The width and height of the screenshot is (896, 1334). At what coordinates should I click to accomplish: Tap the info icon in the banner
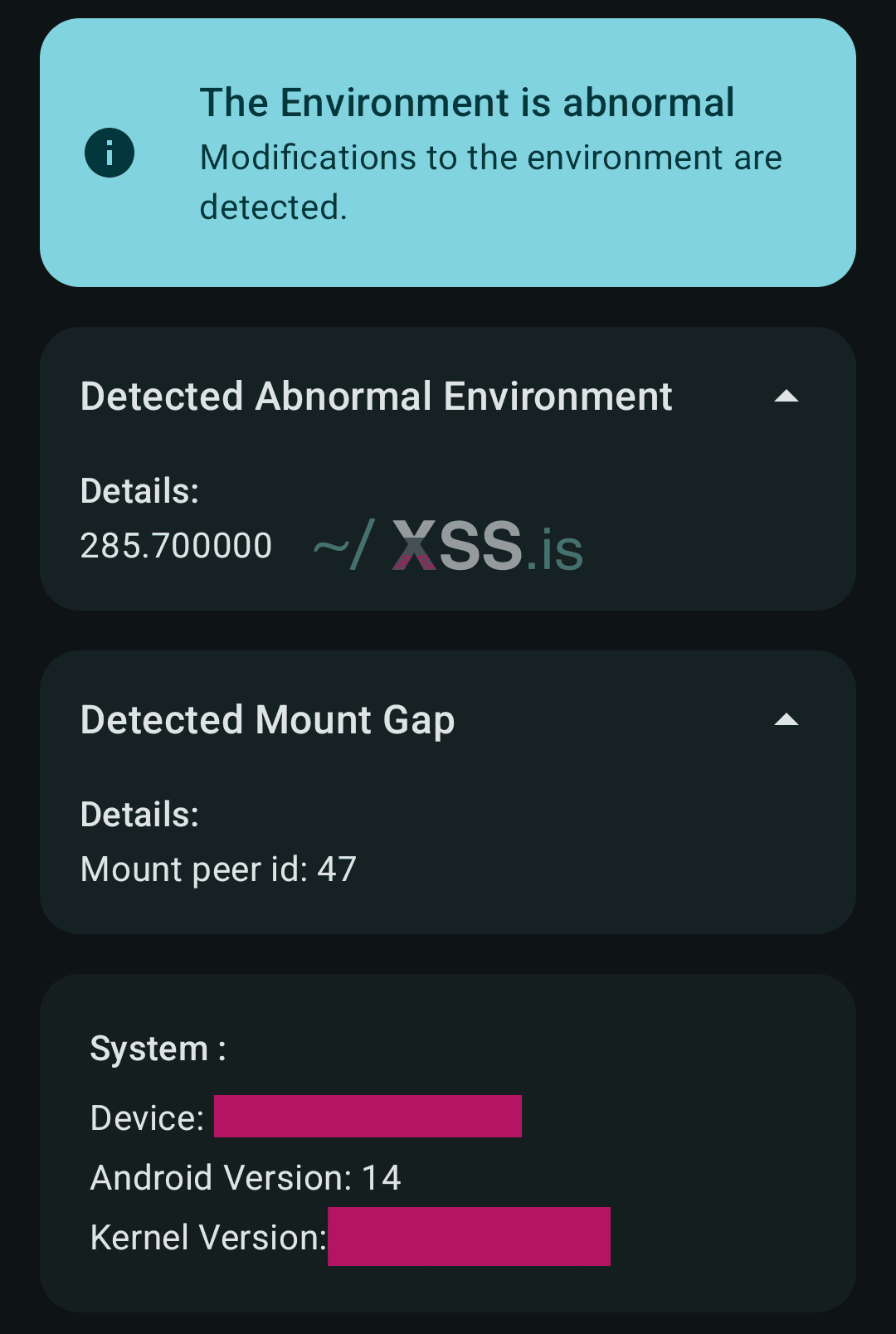[x=110, y=153]
